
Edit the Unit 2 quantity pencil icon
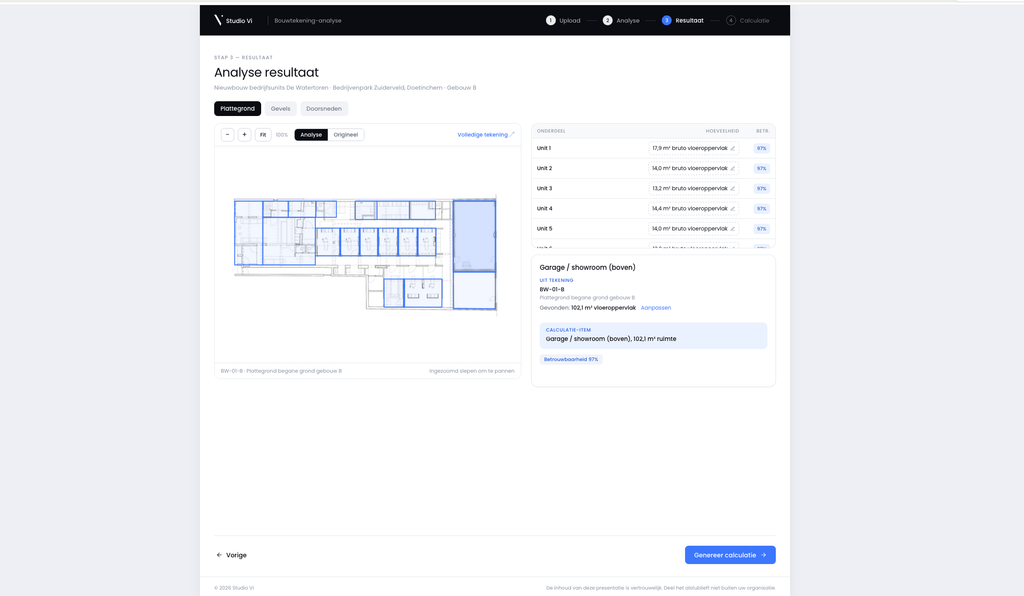click(733, 168)
